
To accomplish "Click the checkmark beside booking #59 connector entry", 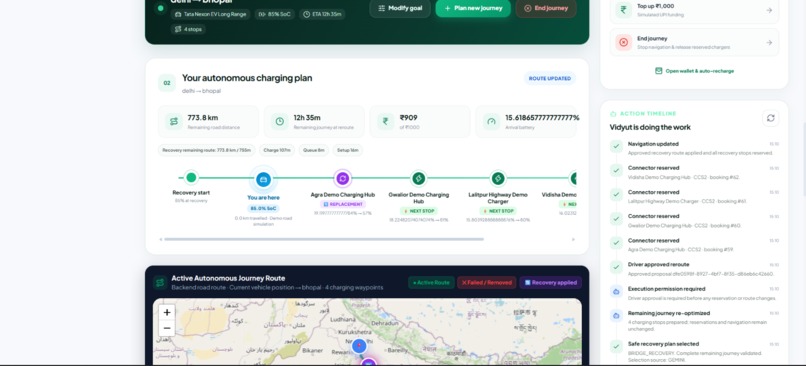I will pyautogui.click(x=616, y=243).
